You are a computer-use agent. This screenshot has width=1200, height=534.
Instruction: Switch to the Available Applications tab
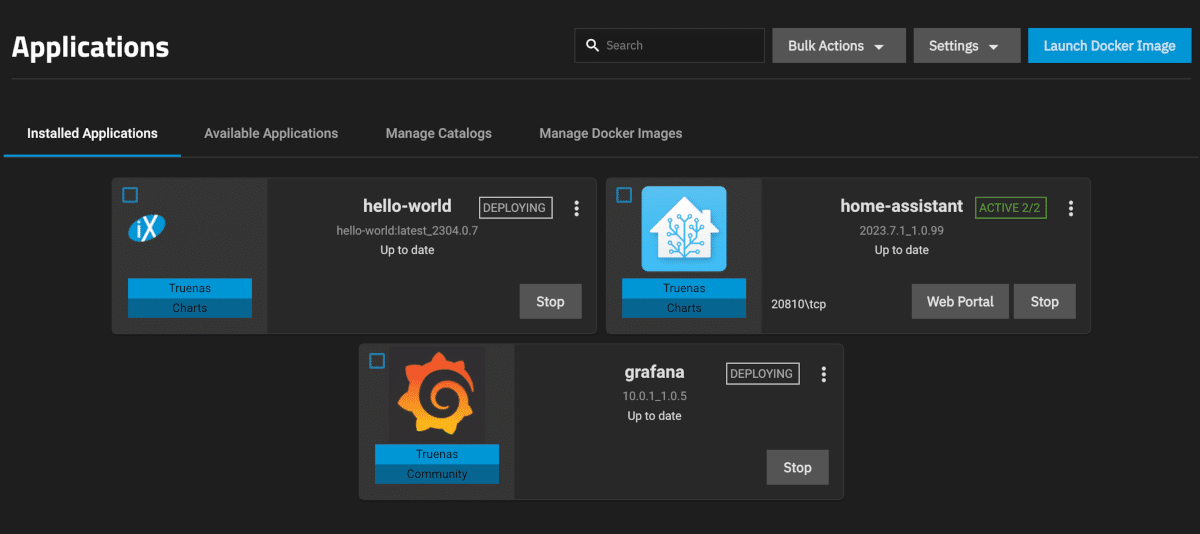[x=271, y=133]
